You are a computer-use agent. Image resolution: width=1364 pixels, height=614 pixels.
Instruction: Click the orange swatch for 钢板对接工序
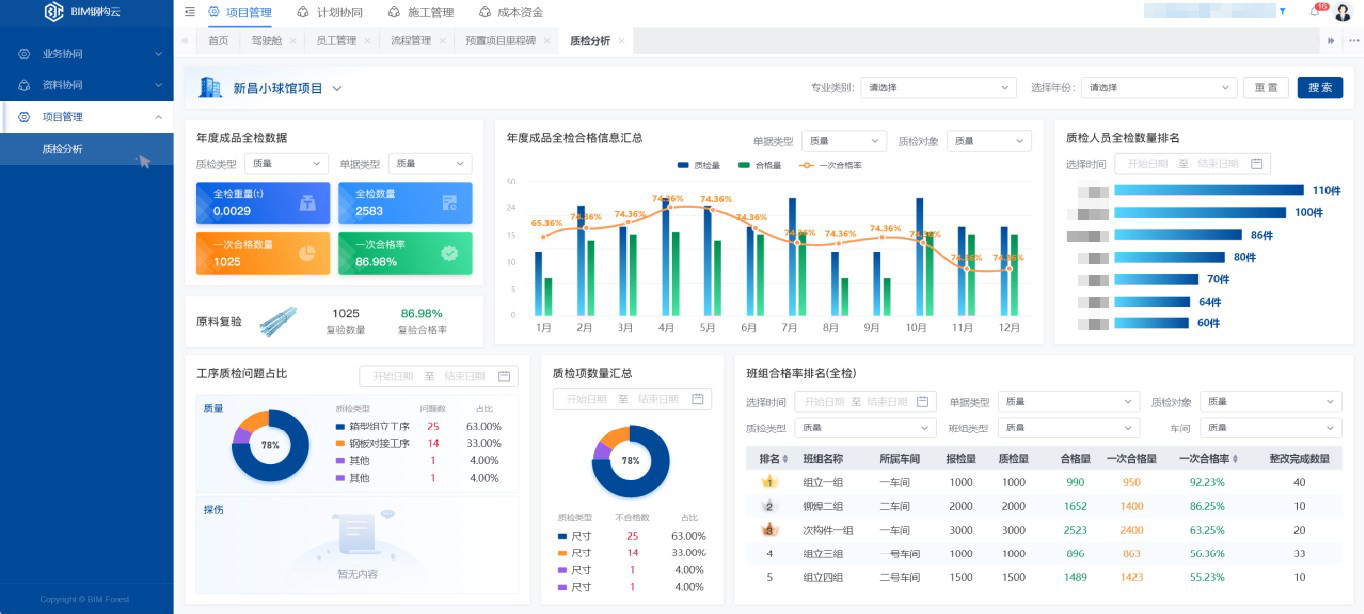[x=341, y=444]
